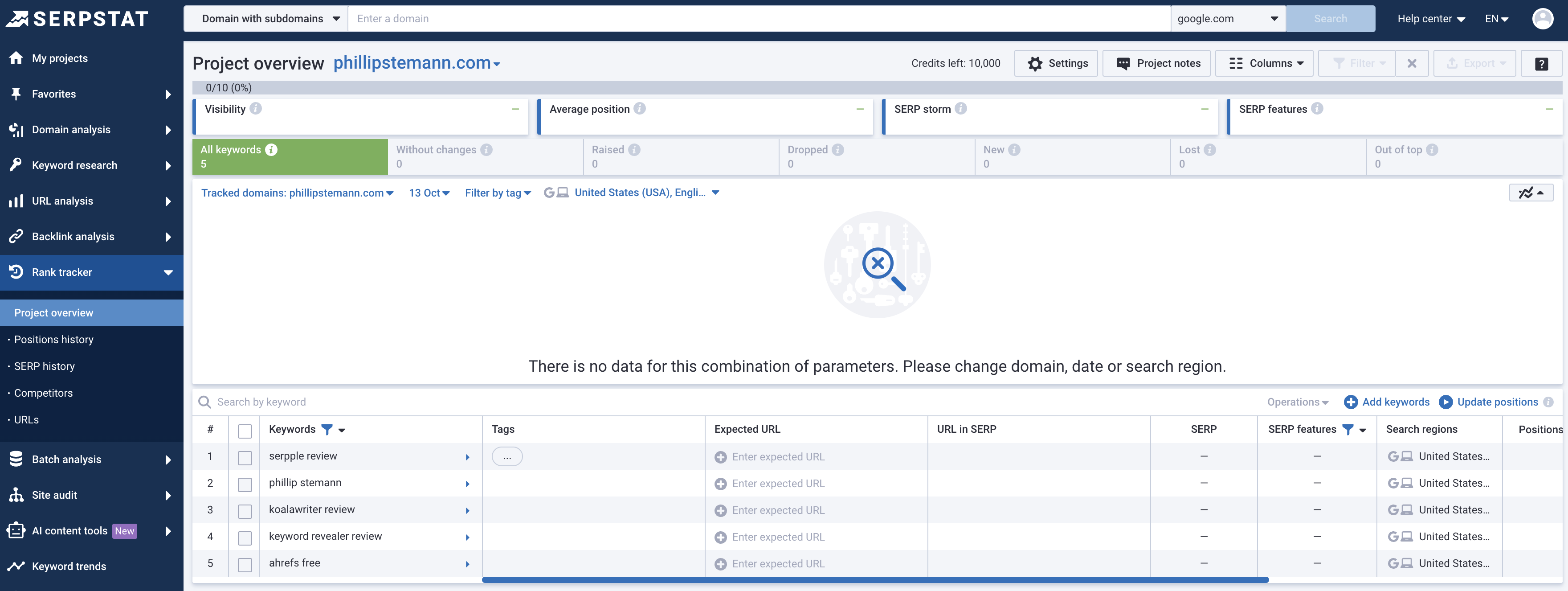Expand the Domain analysis sidebar menu

[x=91, y=130]
